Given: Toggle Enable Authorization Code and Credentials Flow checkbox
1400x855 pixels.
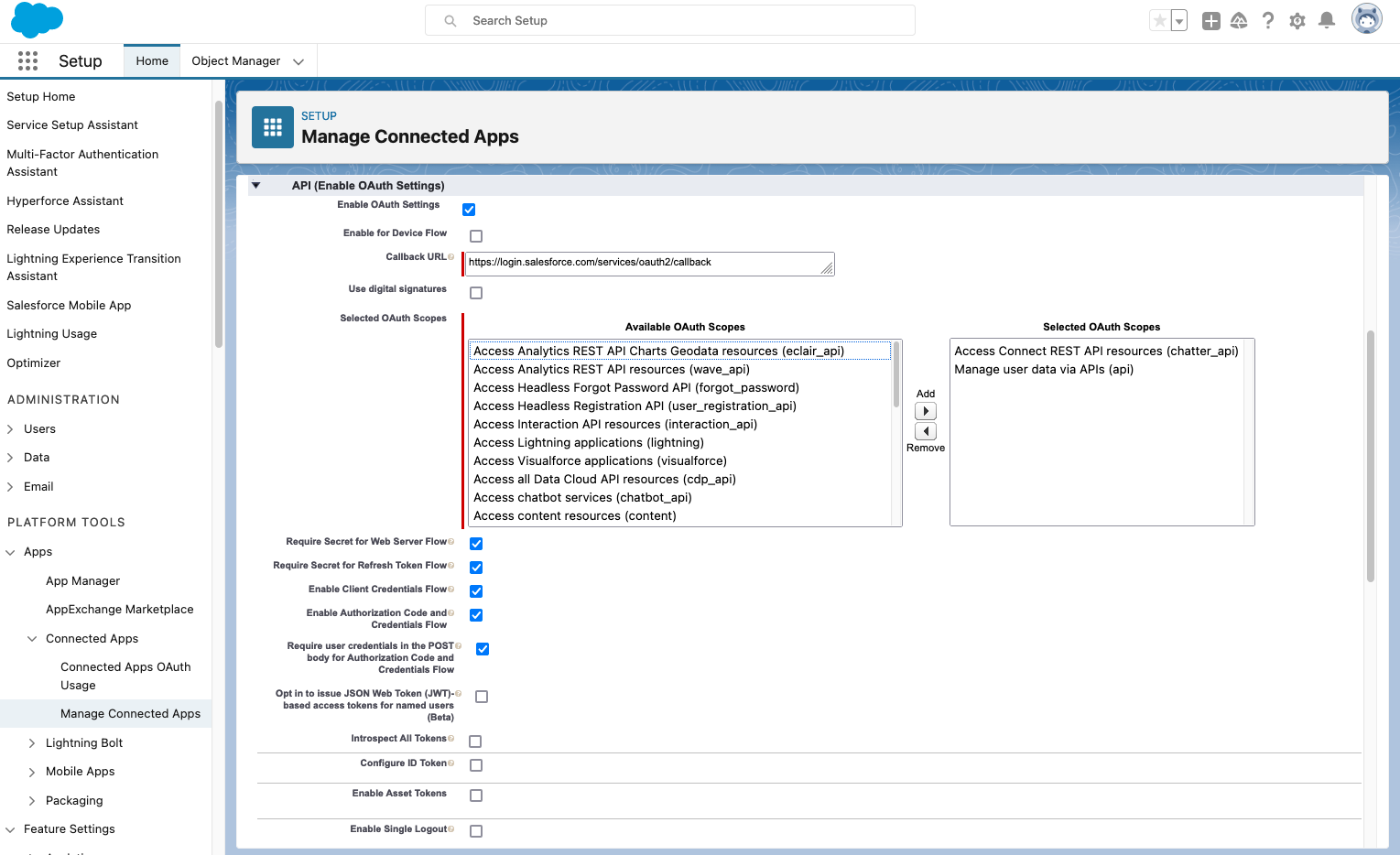Looking at the screenshot, I should (x=476, y=615).
